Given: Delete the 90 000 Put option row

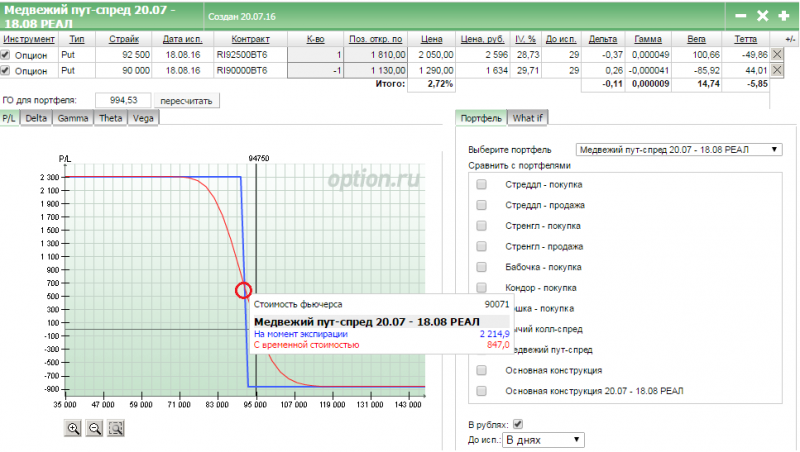Looking at the screenshot, I should (777, 70).
